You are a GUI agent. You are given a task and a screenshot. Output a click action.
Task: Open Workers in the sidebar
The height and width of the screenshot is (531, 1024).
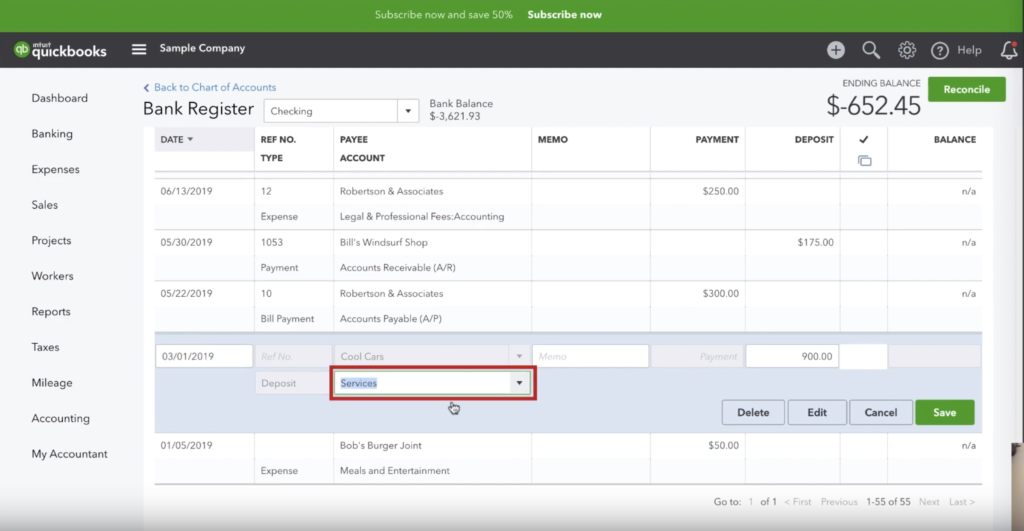[52, 276]
